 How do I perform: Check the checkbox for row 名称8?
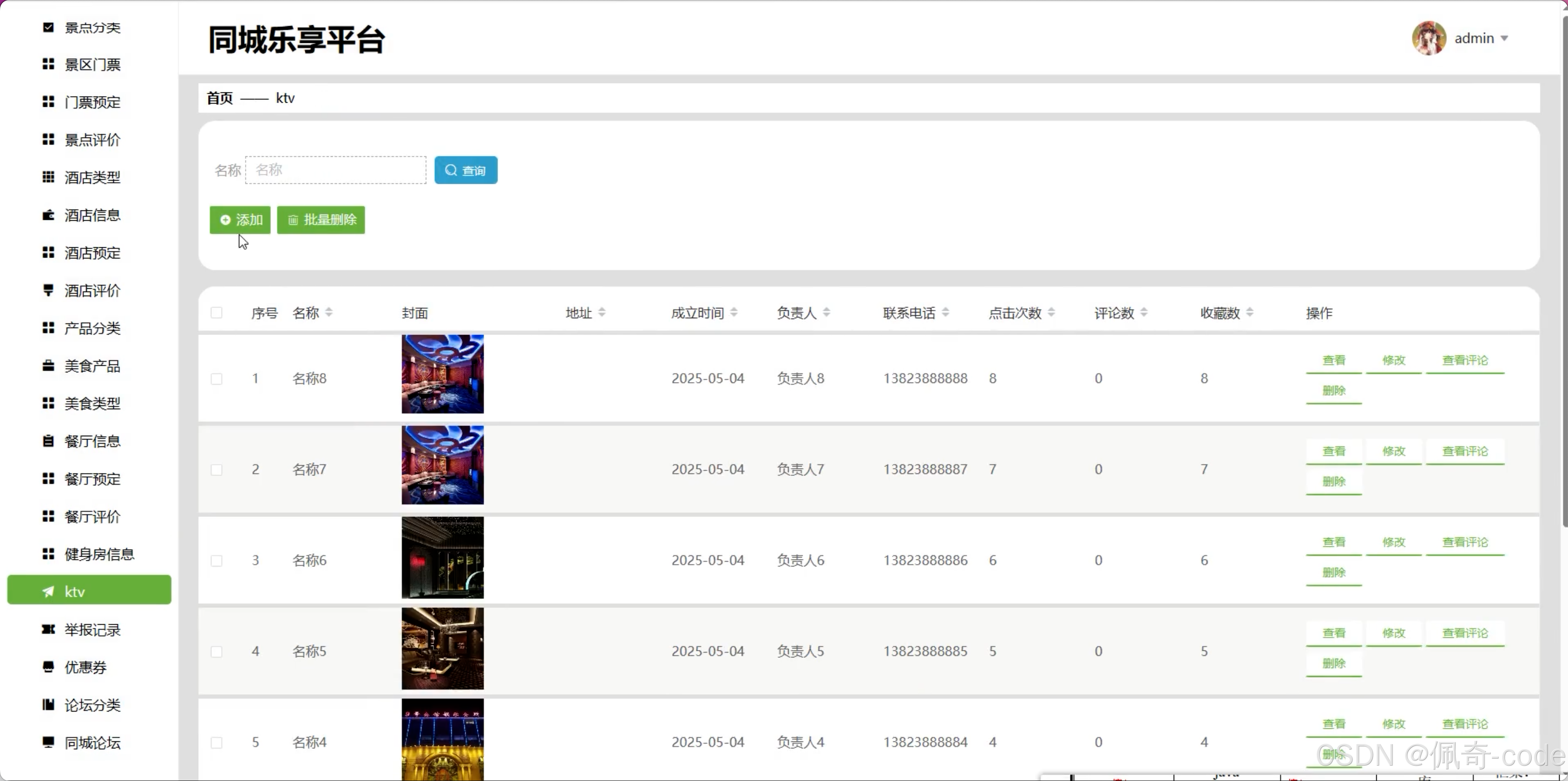(216, 379)
